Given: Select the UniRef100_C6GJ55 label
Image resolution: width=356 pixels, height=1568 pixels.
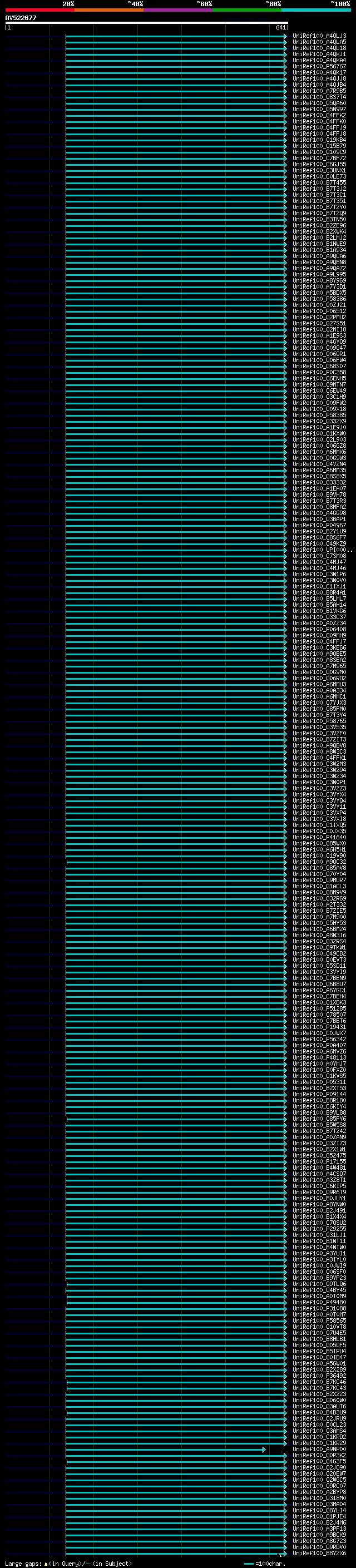Looking at the screenshot, I should [319, 164].
